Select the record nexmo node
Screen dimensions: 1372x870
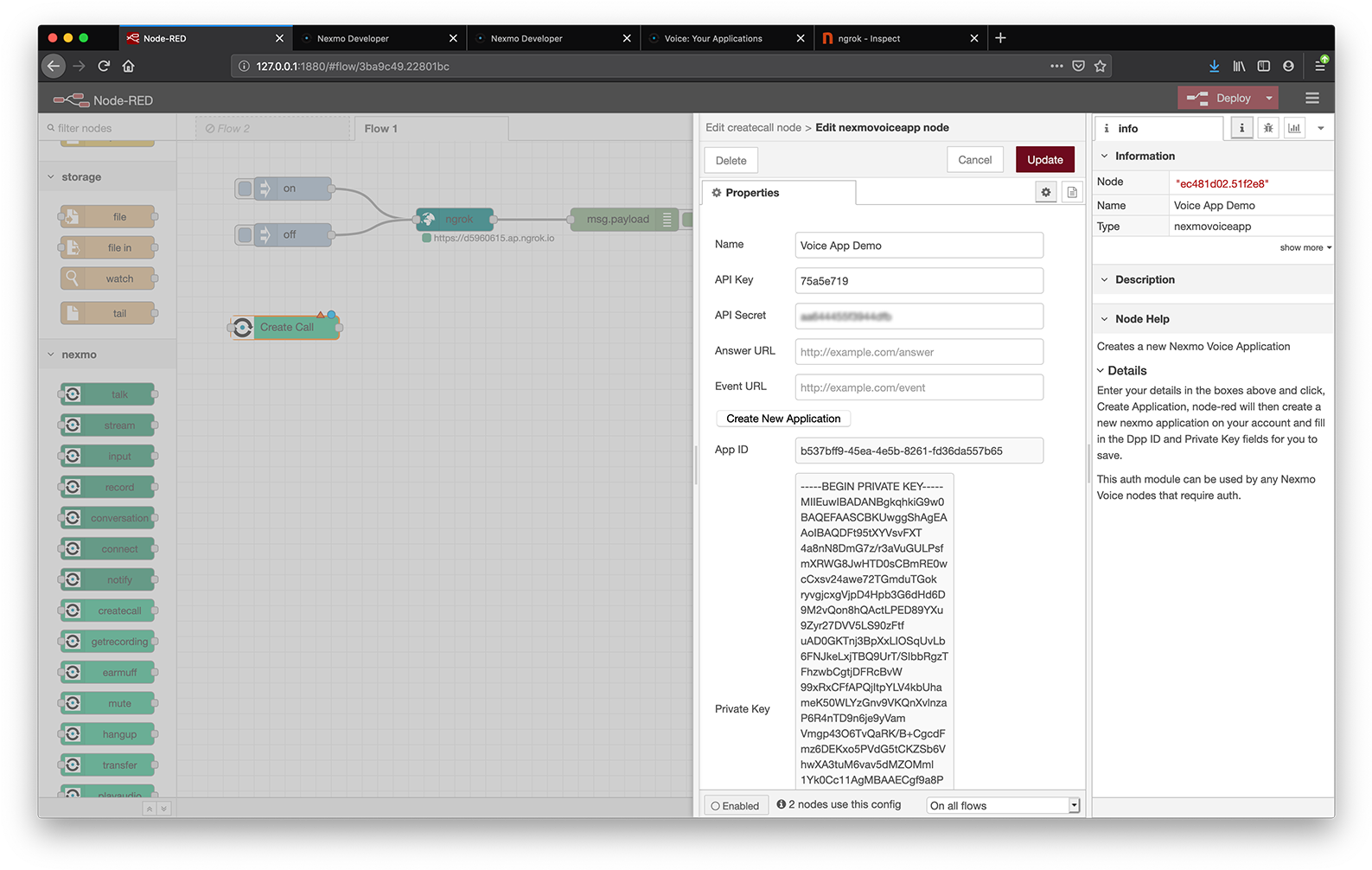108,487
